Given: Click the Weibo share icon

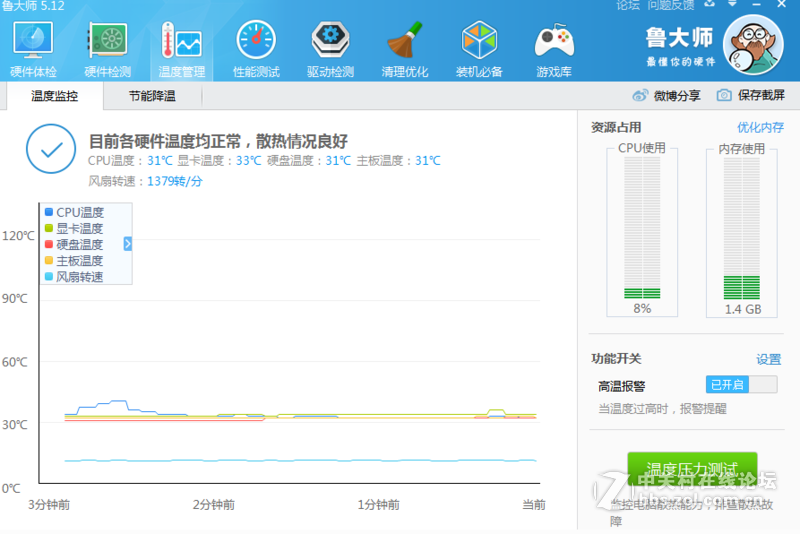Looking at the screenshot, I should (x=640, y=95).
